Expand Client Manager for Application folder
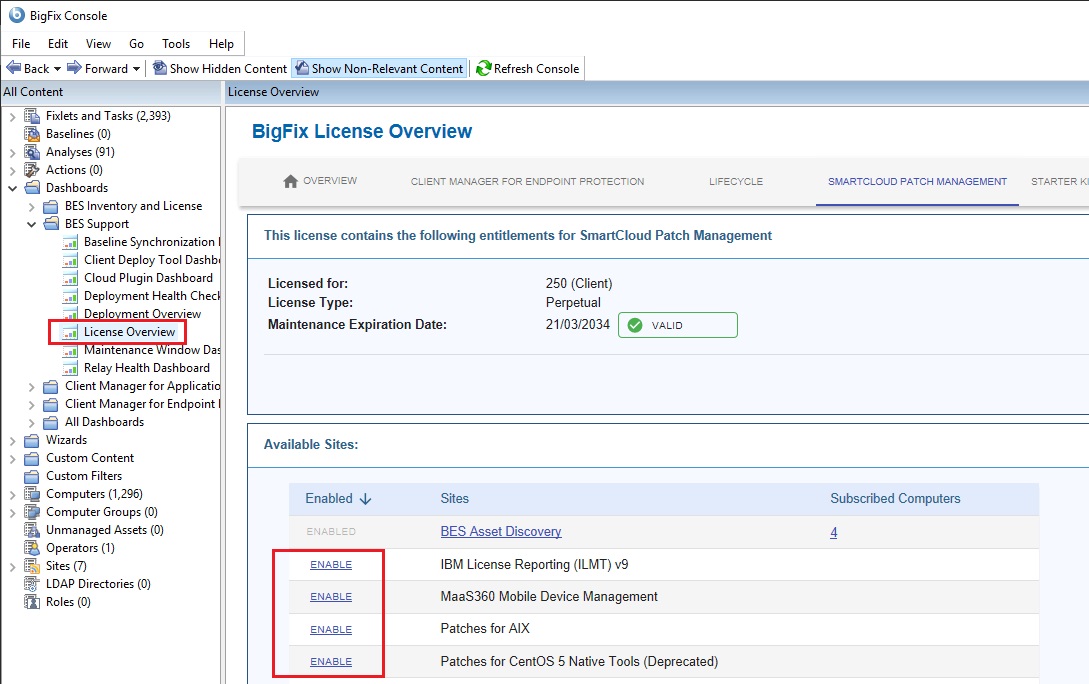1089x684 pixels. click(x=31, y=387)
